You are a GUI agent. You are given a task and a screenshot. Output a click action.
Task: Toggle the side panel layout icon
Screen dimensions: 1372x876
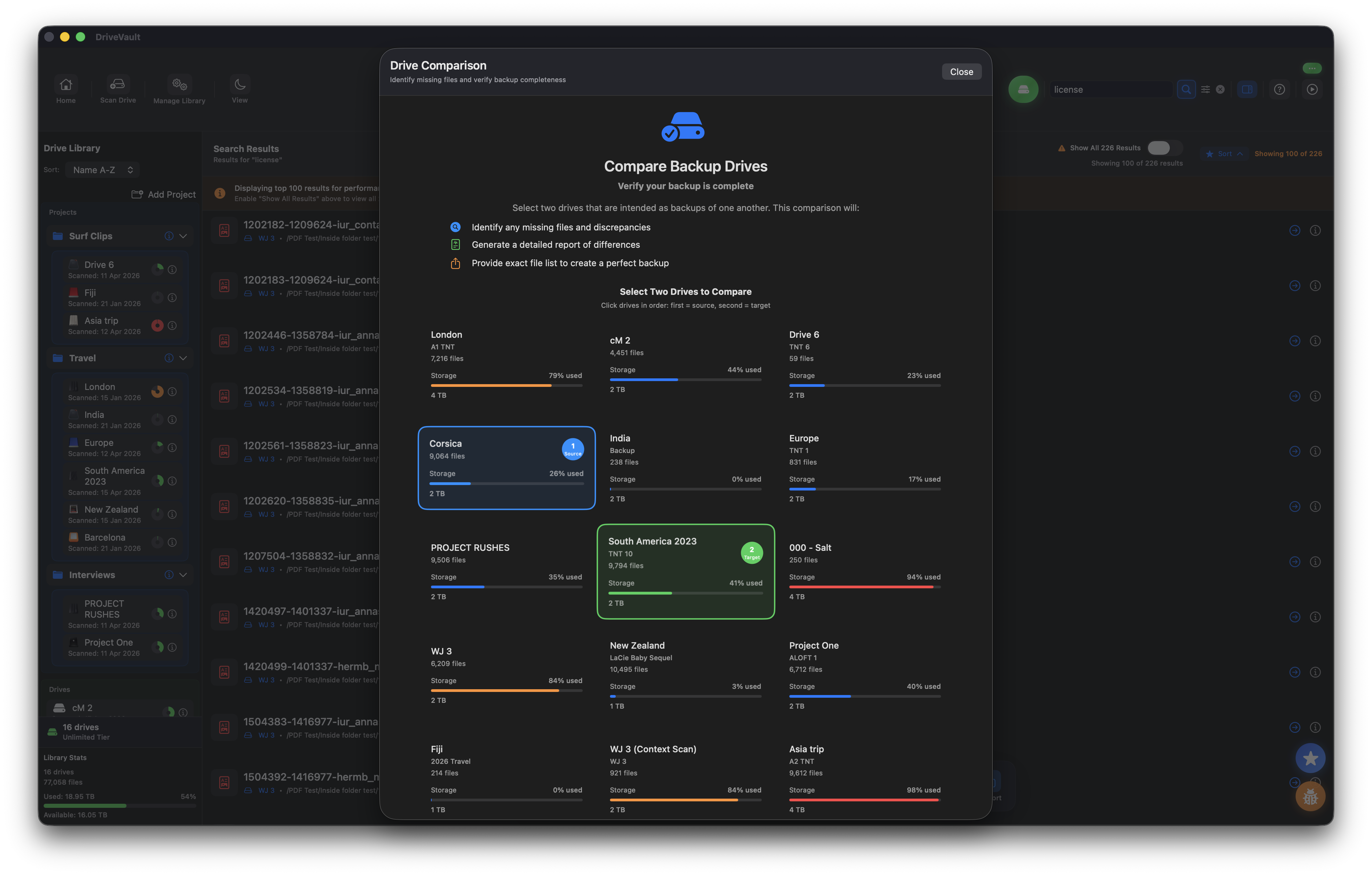pyautogui.click(x=1247, y=89)
